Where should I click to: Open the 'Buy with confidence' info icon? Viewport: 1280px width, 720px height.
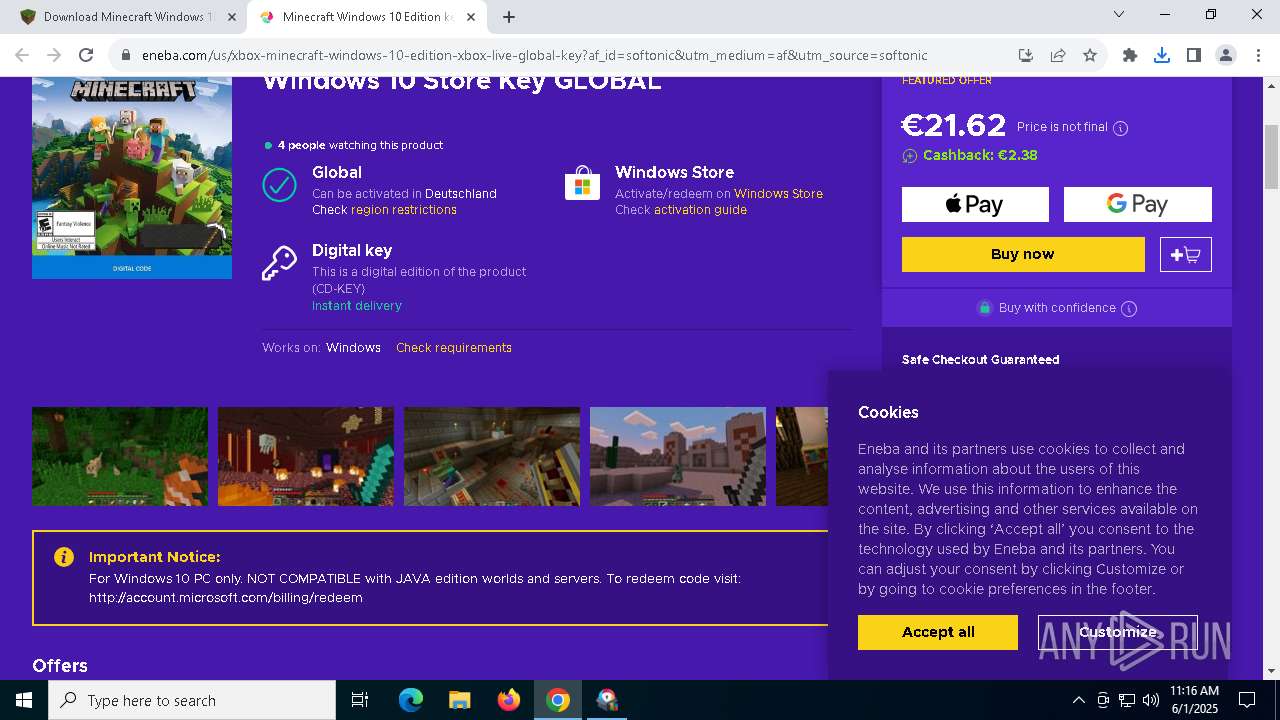pyautogui.click(x=1129, y=308)
